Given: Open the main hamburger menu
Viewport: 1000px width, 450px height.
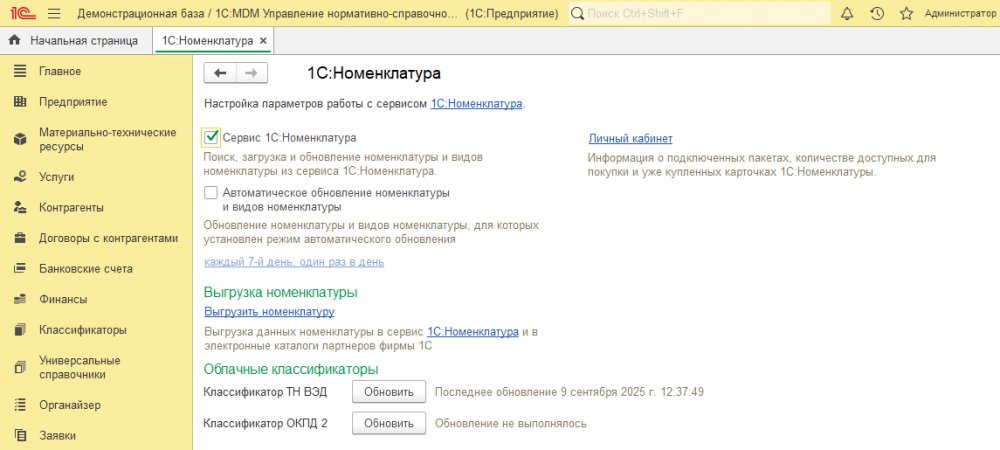Looking at the screenshot, I should point(53,14).
